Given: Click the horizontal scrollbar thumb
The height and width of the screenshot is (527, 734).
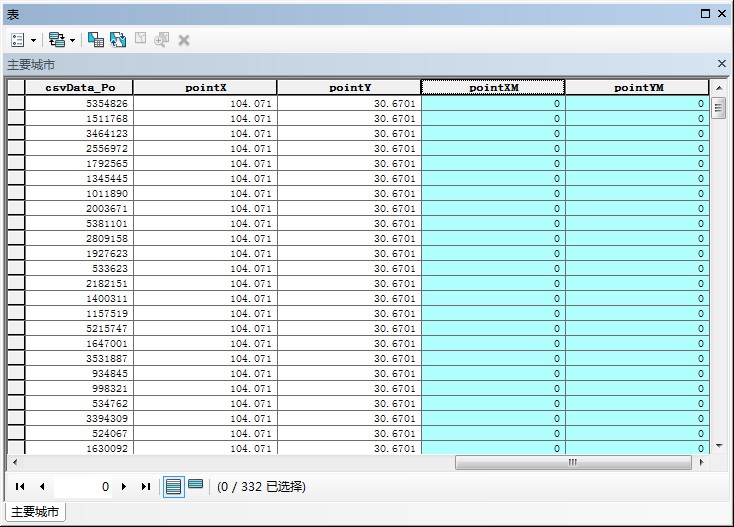Looking at the screenshot, I should point(572,463).
